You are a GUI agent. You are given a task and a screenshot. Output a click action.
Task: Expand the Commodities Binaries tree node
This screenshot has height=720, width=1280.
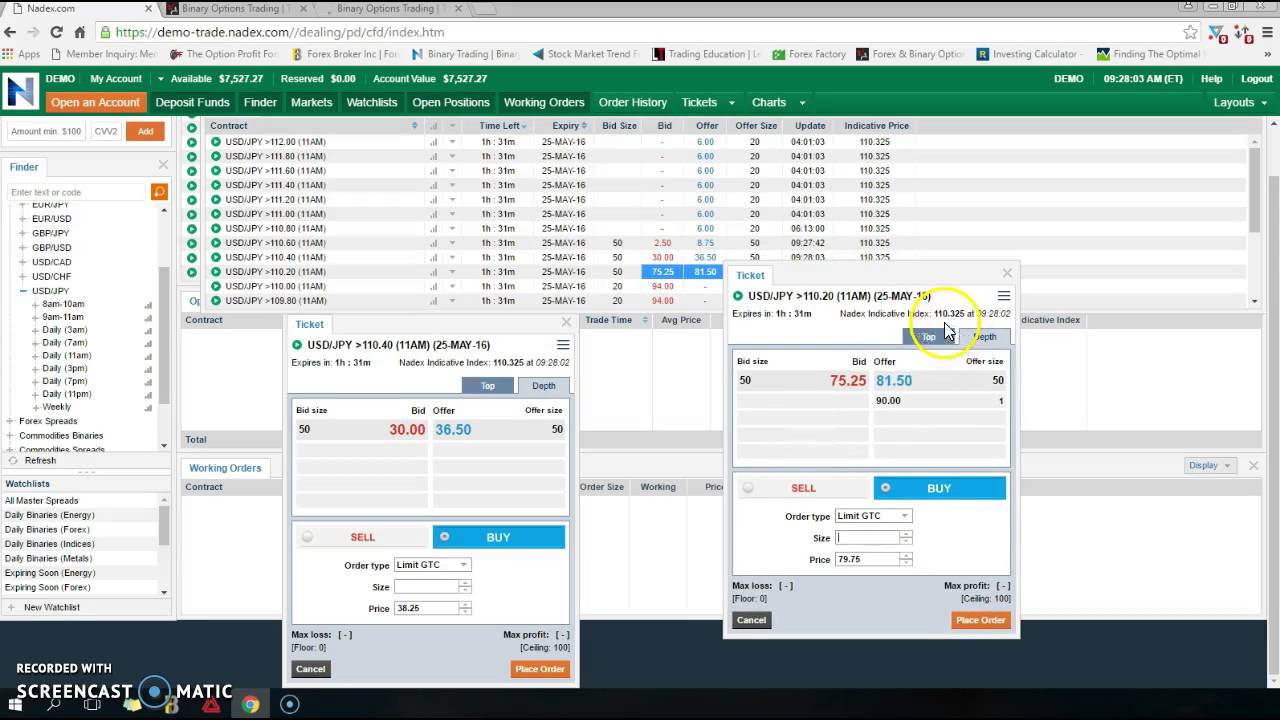tap(10, 436)
